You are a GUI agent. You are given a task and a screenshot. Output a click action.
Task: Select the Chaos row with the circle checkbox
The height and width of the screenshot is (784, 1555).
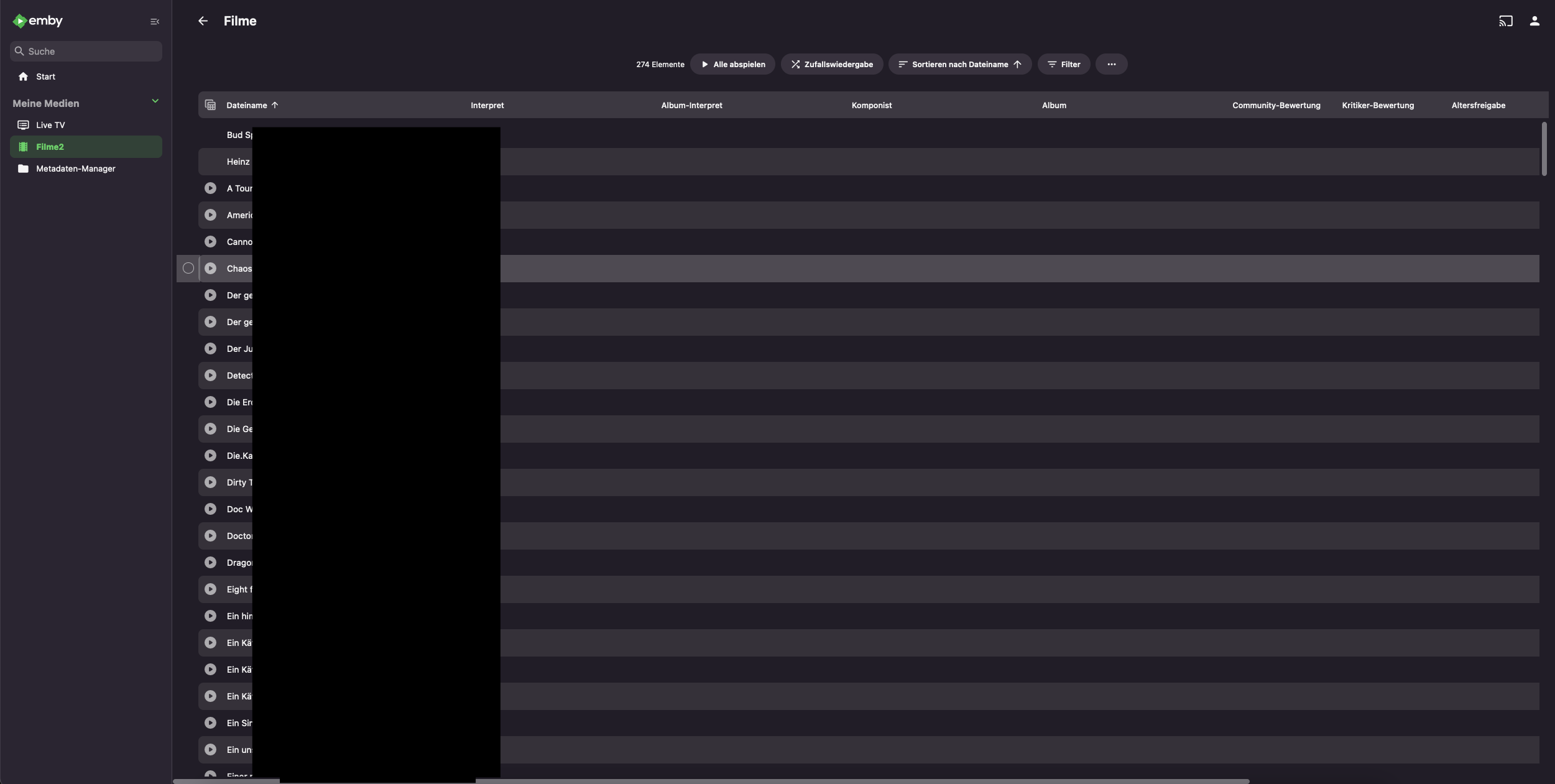(188, 269)
